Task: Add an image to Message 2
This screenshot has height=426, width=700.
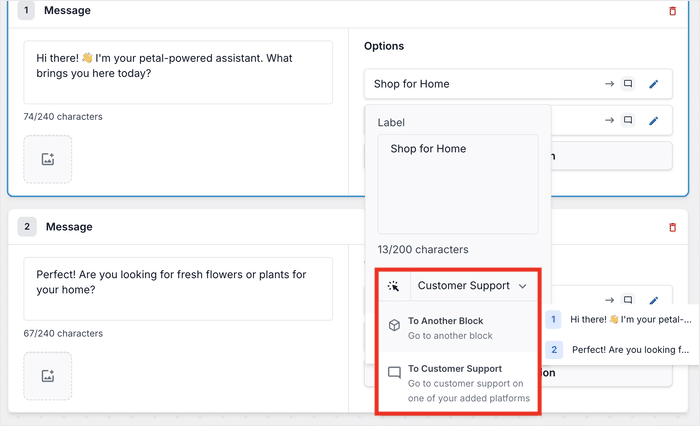Action: (47, 376)
